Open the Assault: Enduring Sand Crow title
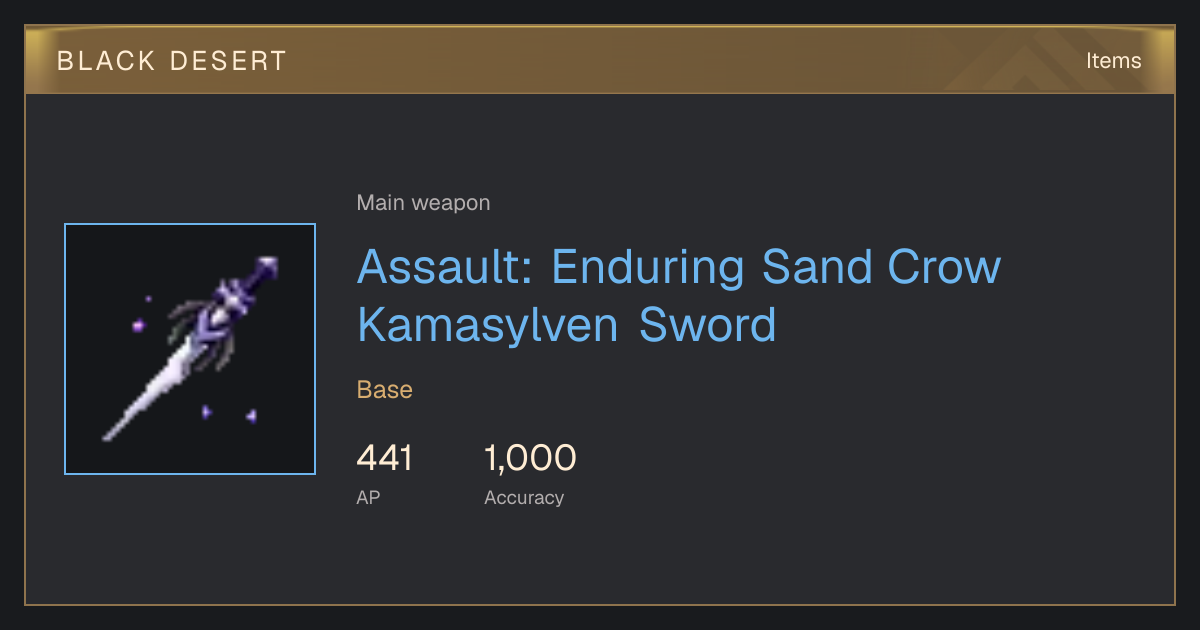The height and width of the screenshot is (630, 1200). (679, 267)
